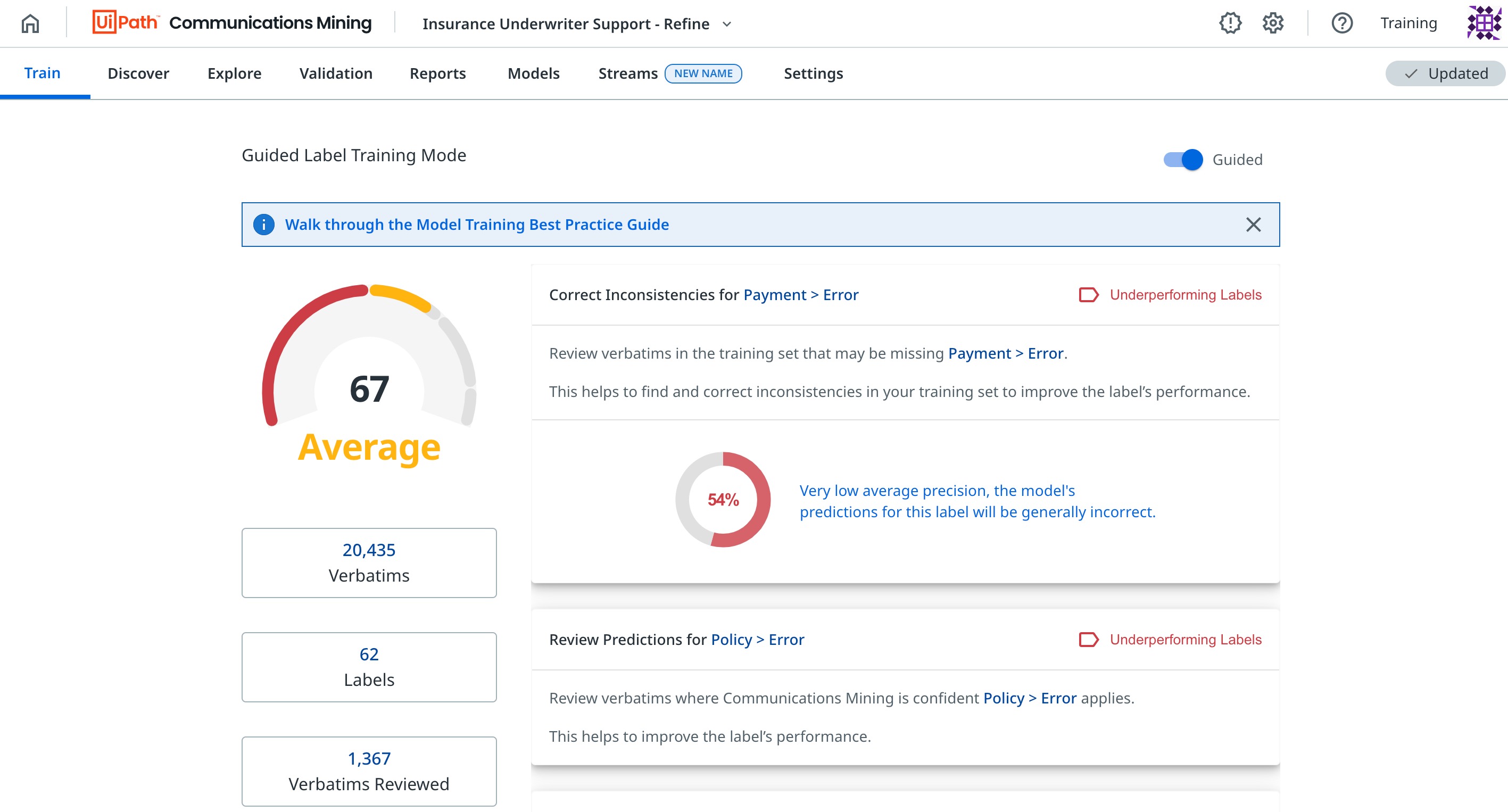Click Policy > Error in the description text
Screen dimensions: 1508x812
(x=1029, y=698)
